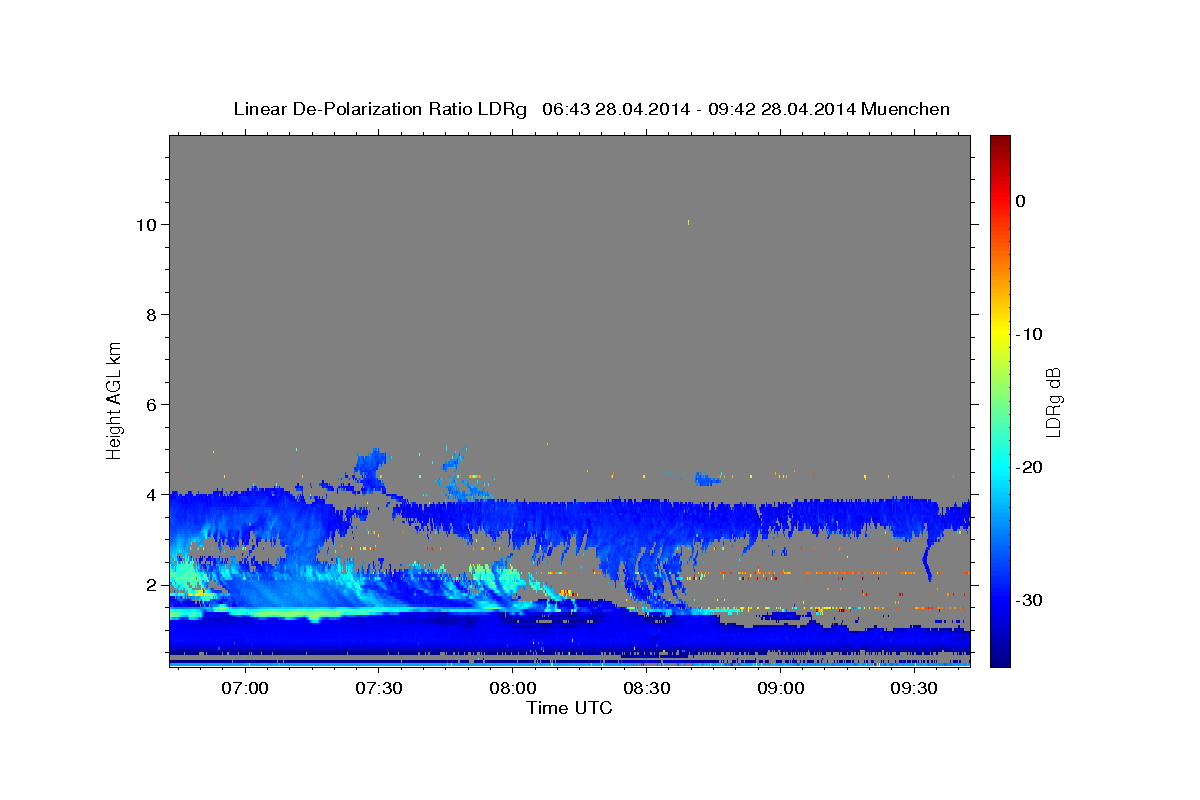Click the blue cloud plume reaching 5 km near 07:30

pos(371,468)
